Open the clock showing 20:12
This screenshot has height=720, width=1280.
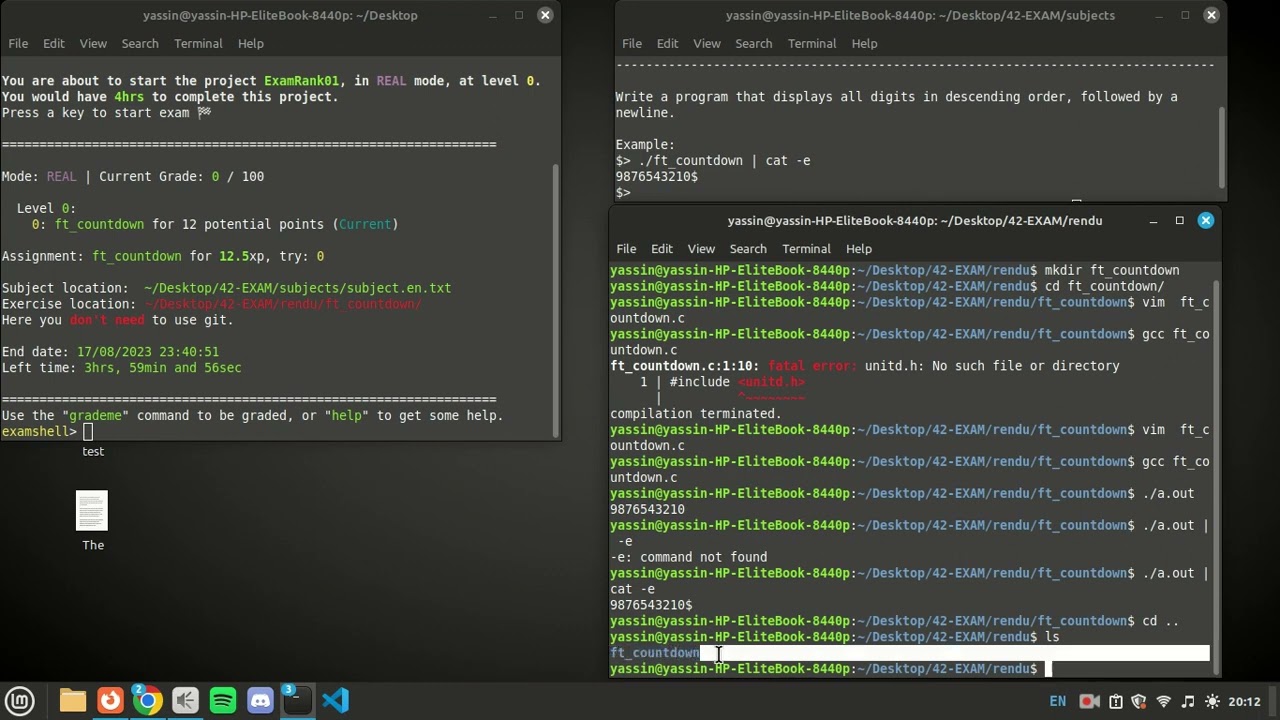(1244, 702)
